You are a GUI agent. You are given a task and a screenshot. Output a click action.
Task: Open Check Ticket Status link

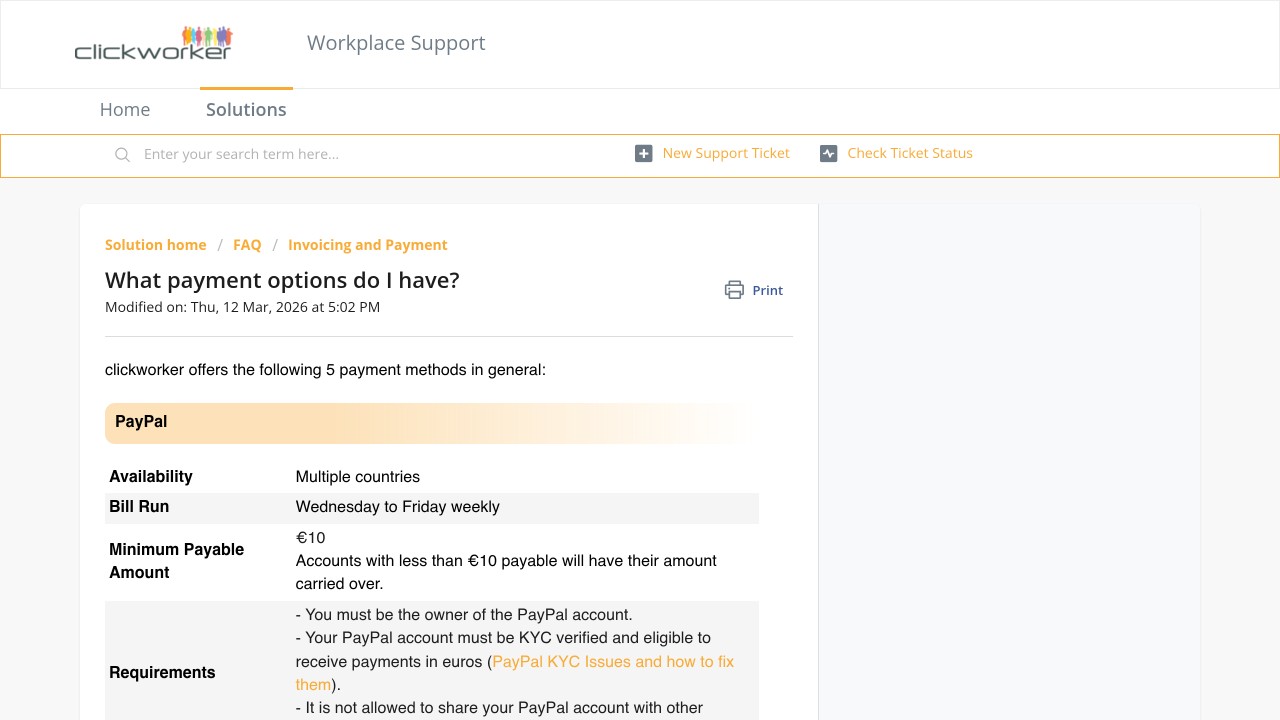(x=910, y=153)
